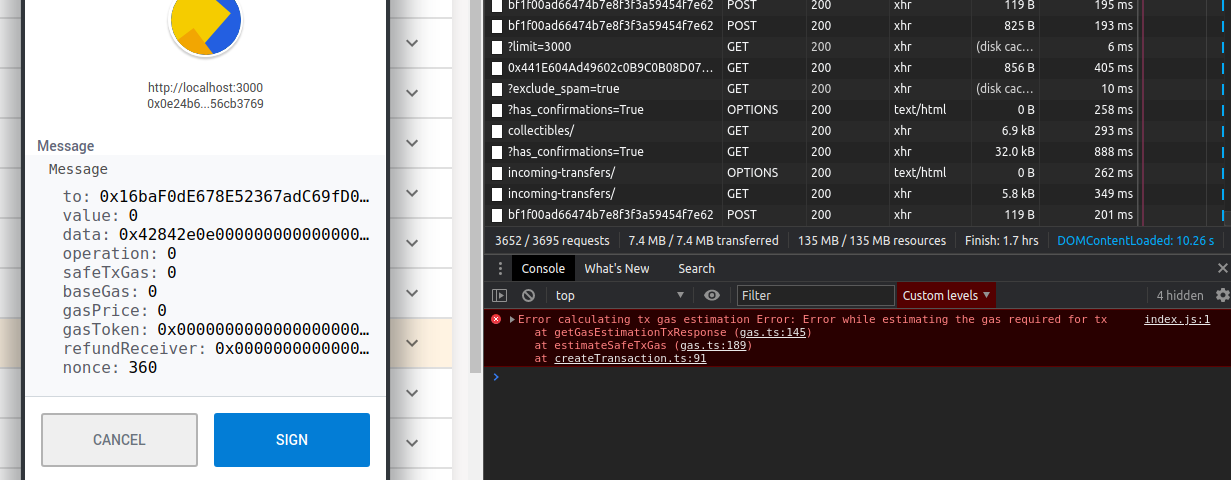Click the SIGN button
This screenshot has width=1231, height=480.
(x=292, y=439)
